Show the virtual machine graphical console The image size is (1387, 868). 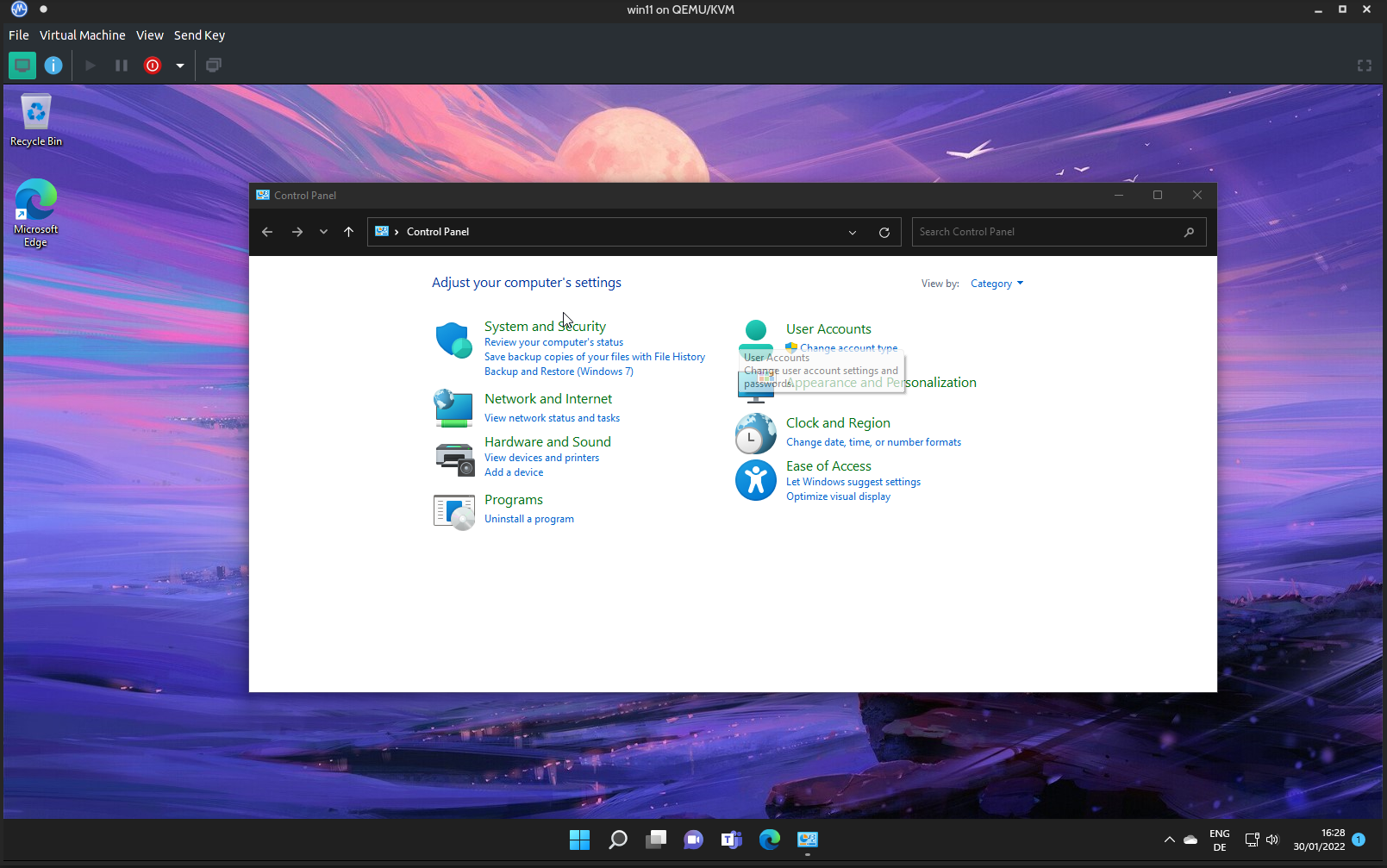[x=22, y=66]
